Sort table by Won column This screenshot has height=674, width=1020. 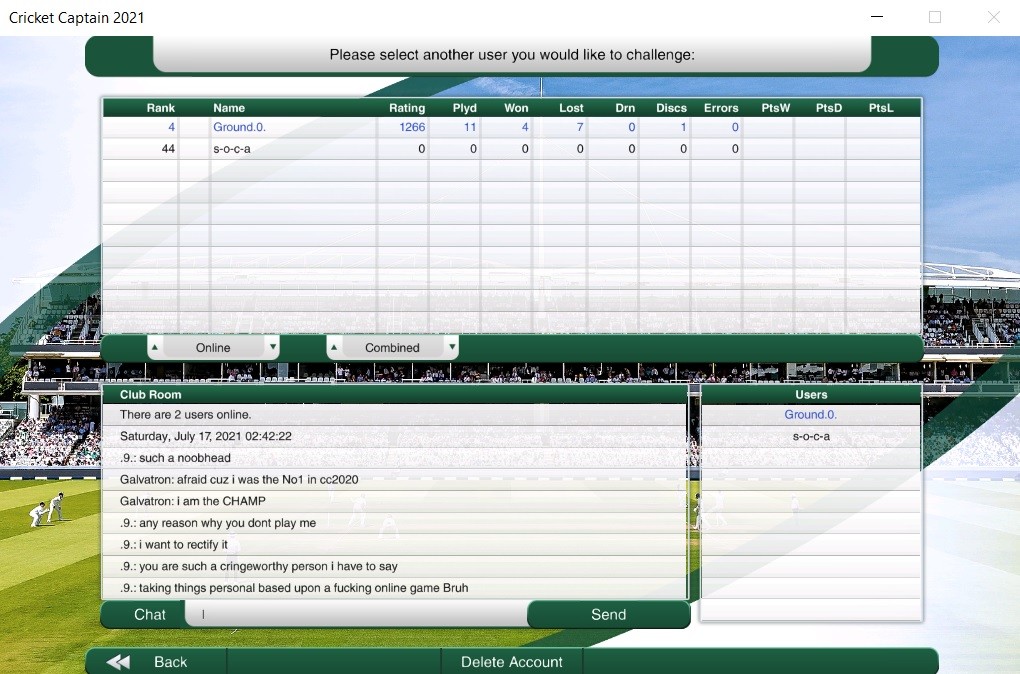click(516, 108)
